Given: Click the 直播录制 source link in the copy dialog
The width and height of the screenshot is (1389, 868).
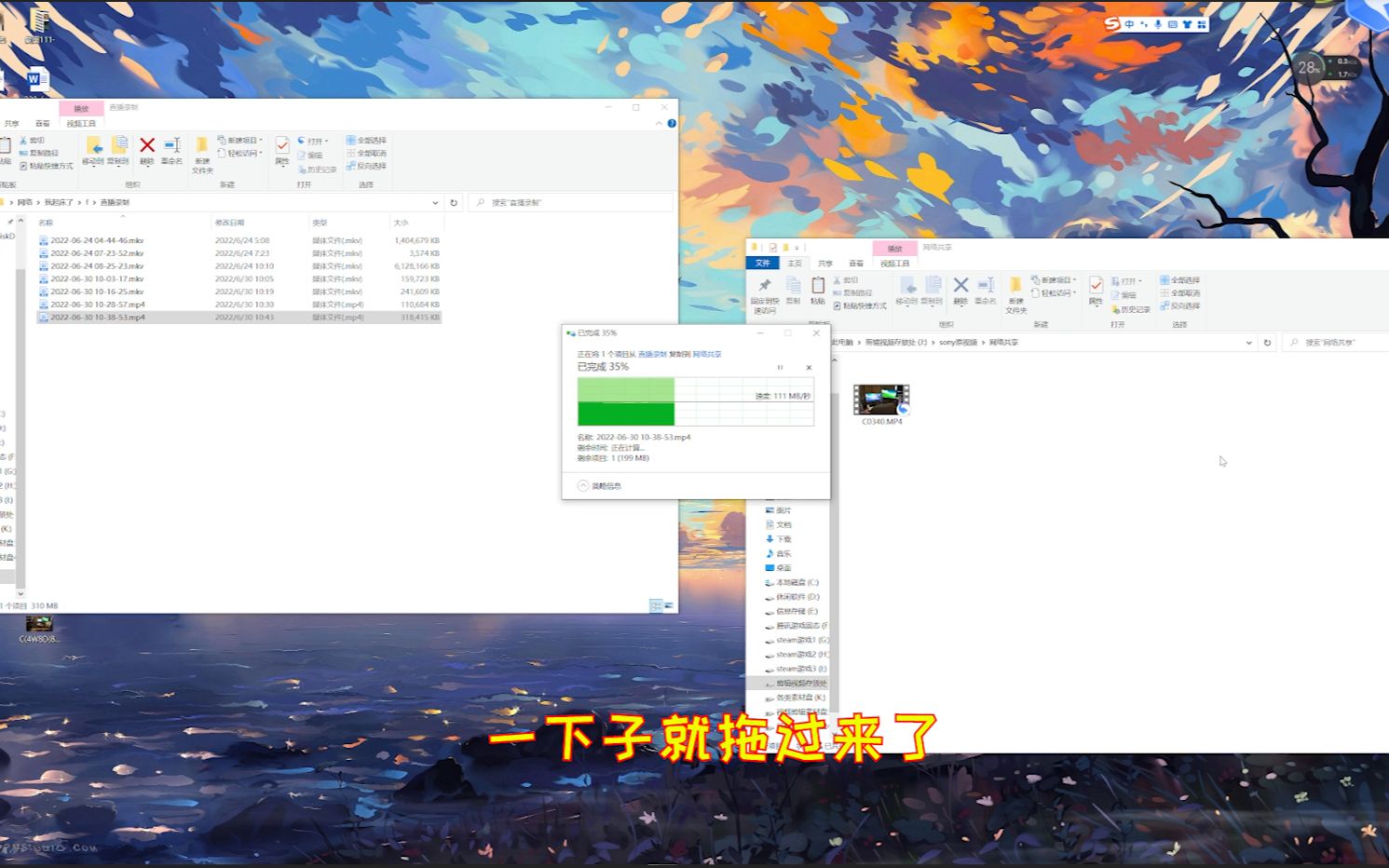Looking at the screenshot, I should point(652,354).
